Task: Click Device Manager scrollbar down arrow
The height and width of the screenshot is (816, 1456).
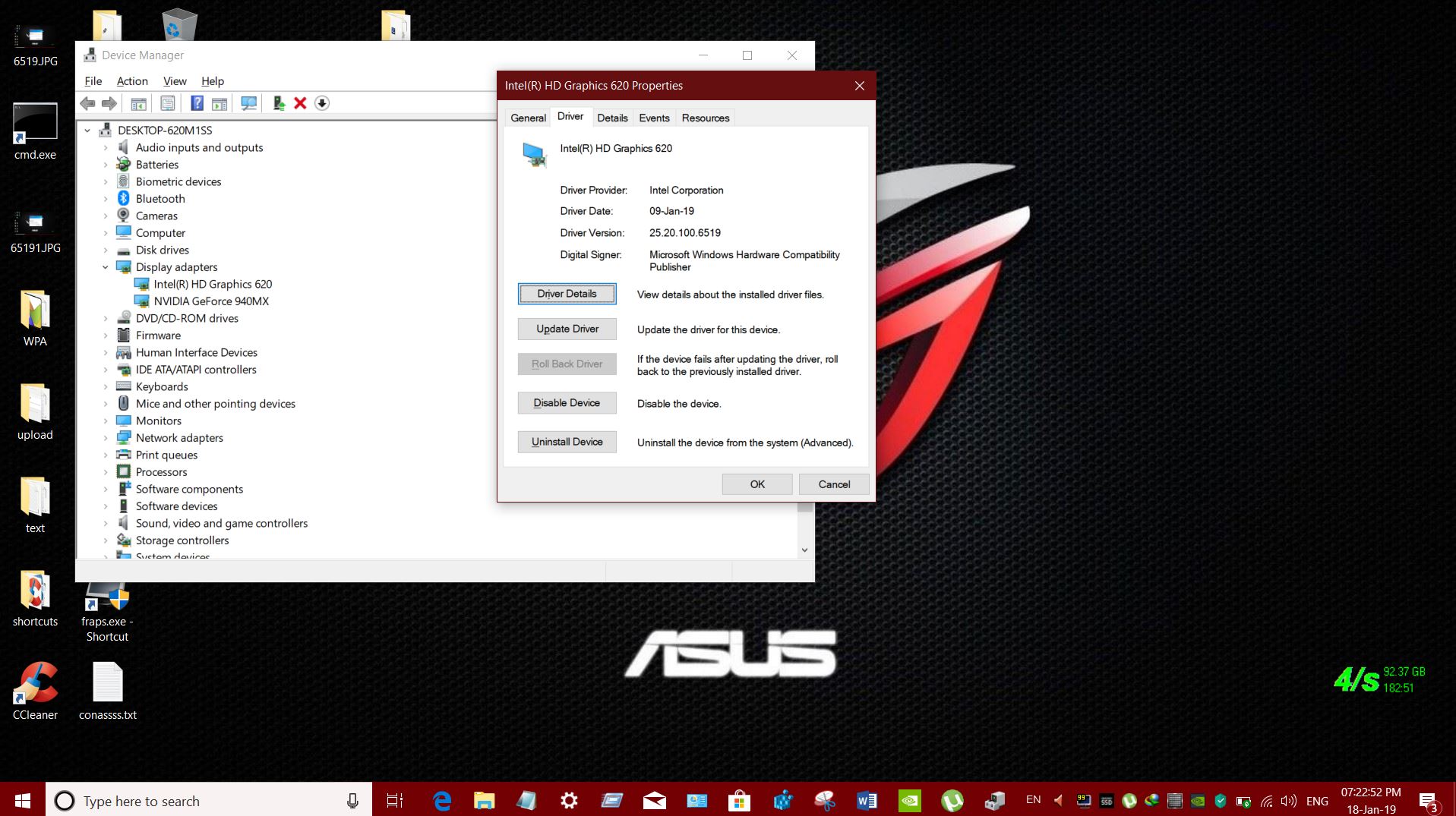Action: (x=804, y=550)
